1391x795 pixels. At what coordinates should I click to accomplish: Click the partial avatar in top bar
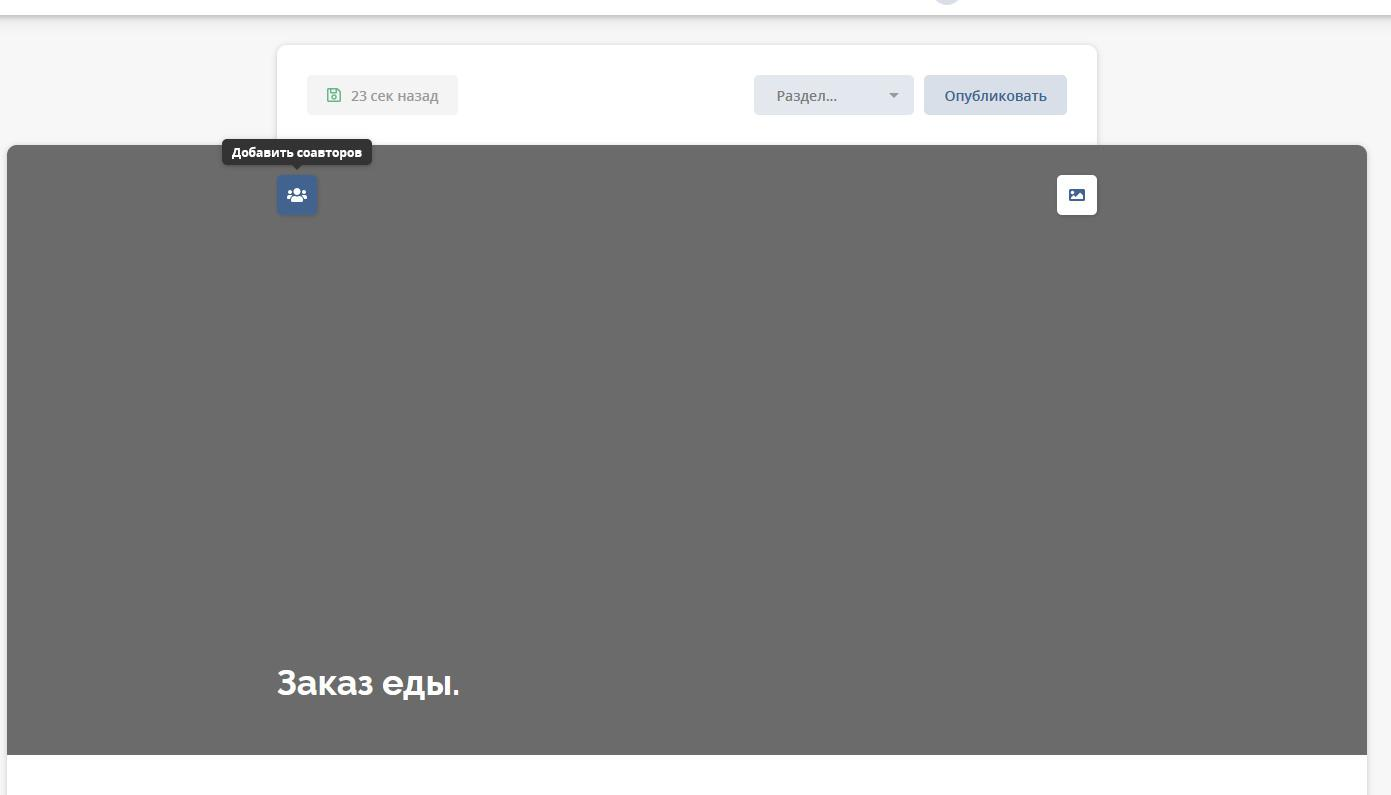[947, 2]
